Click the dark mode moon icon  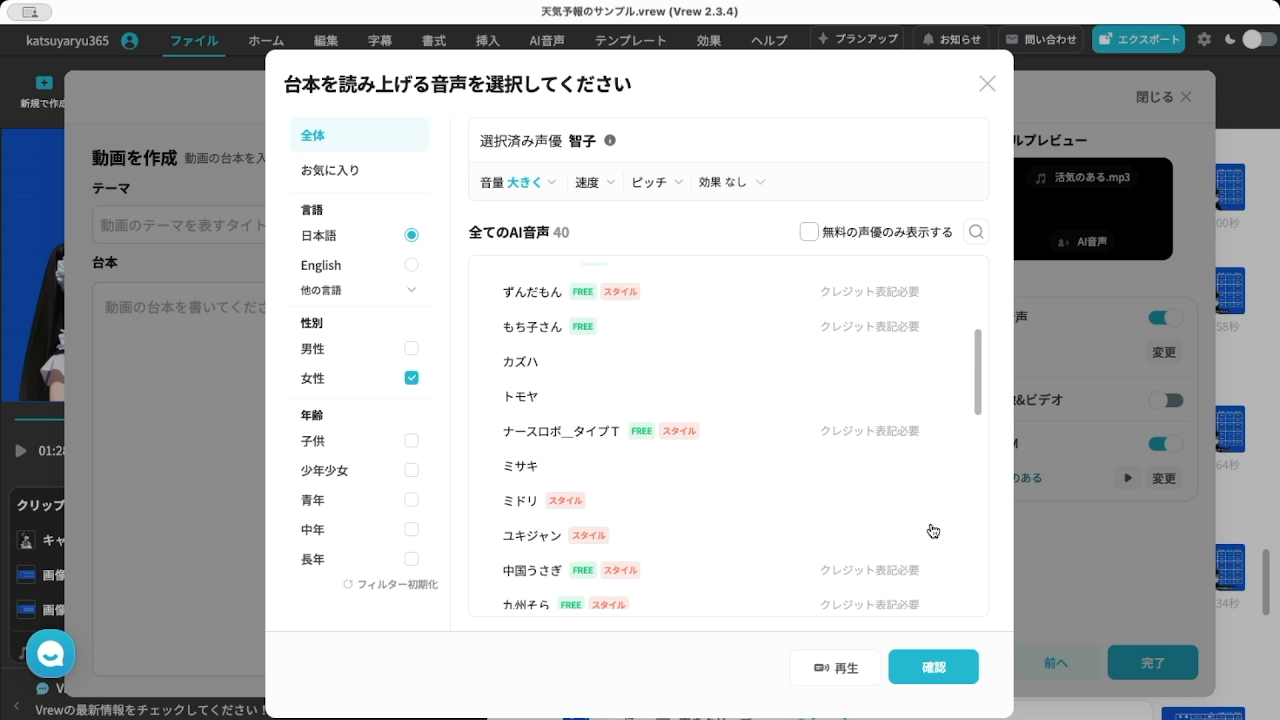[x=1229, y=40]
